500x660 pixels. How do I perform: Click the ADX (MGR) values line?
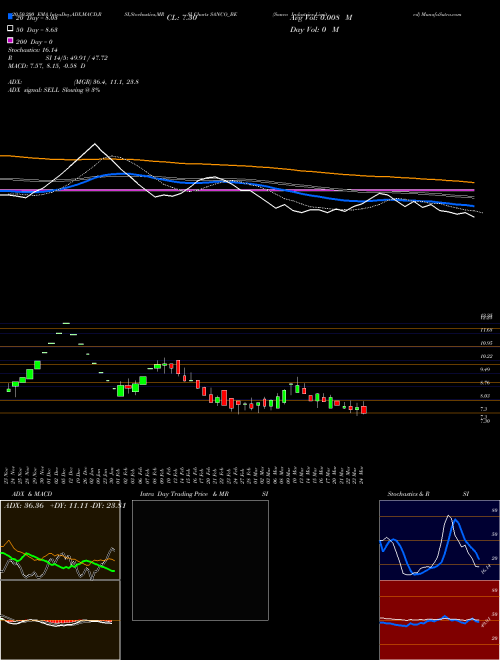73,82
